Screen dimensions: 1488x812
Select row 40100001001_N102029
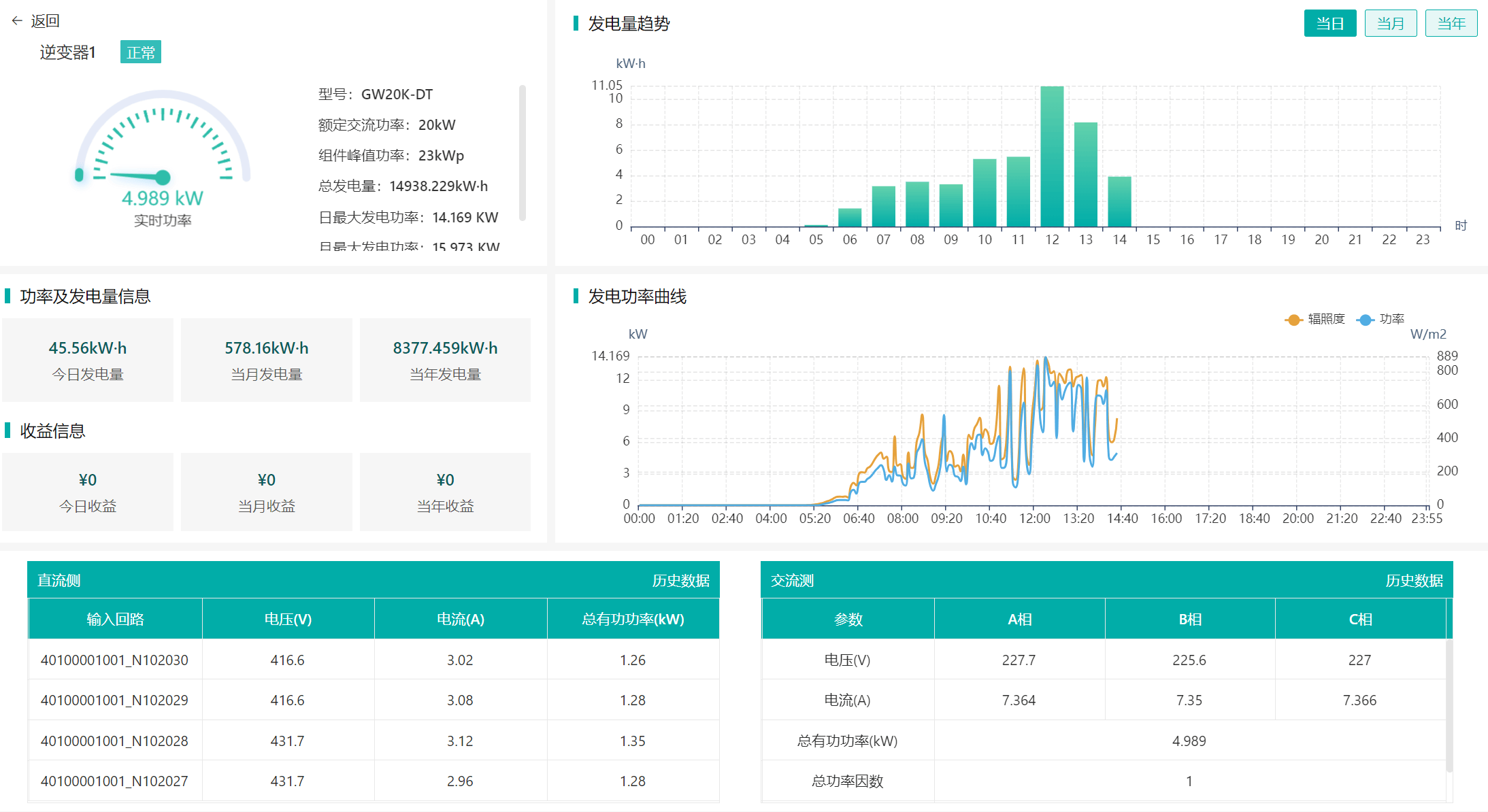tap(374, 700)
